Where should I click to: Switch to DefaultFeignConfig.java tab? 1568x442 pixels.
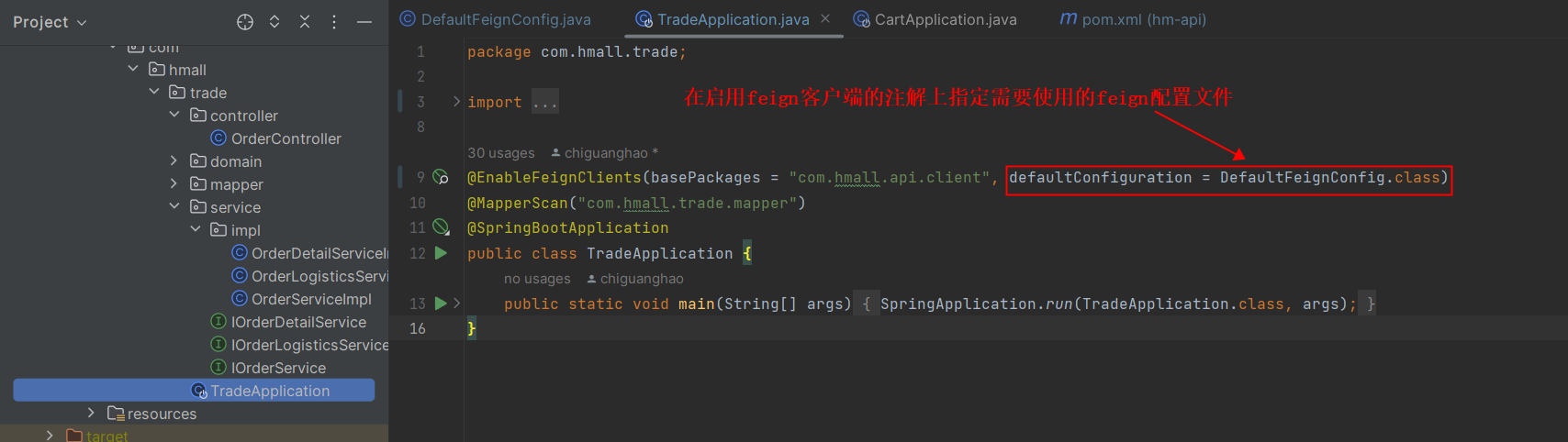click(505, 19)
